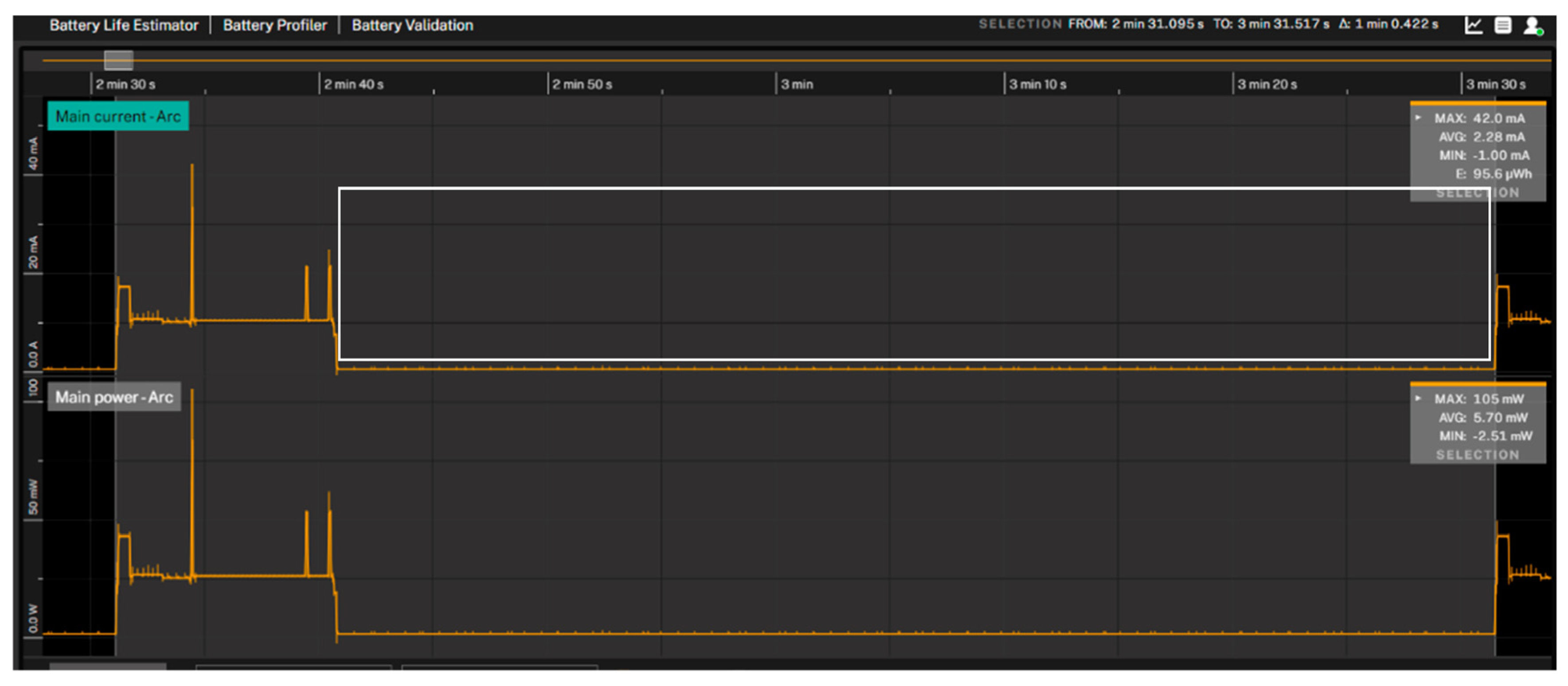Image resolution: width=1568 pixels, height=686 pixels.
Task: Open the user account status icon
Action: coord(1532,26)
